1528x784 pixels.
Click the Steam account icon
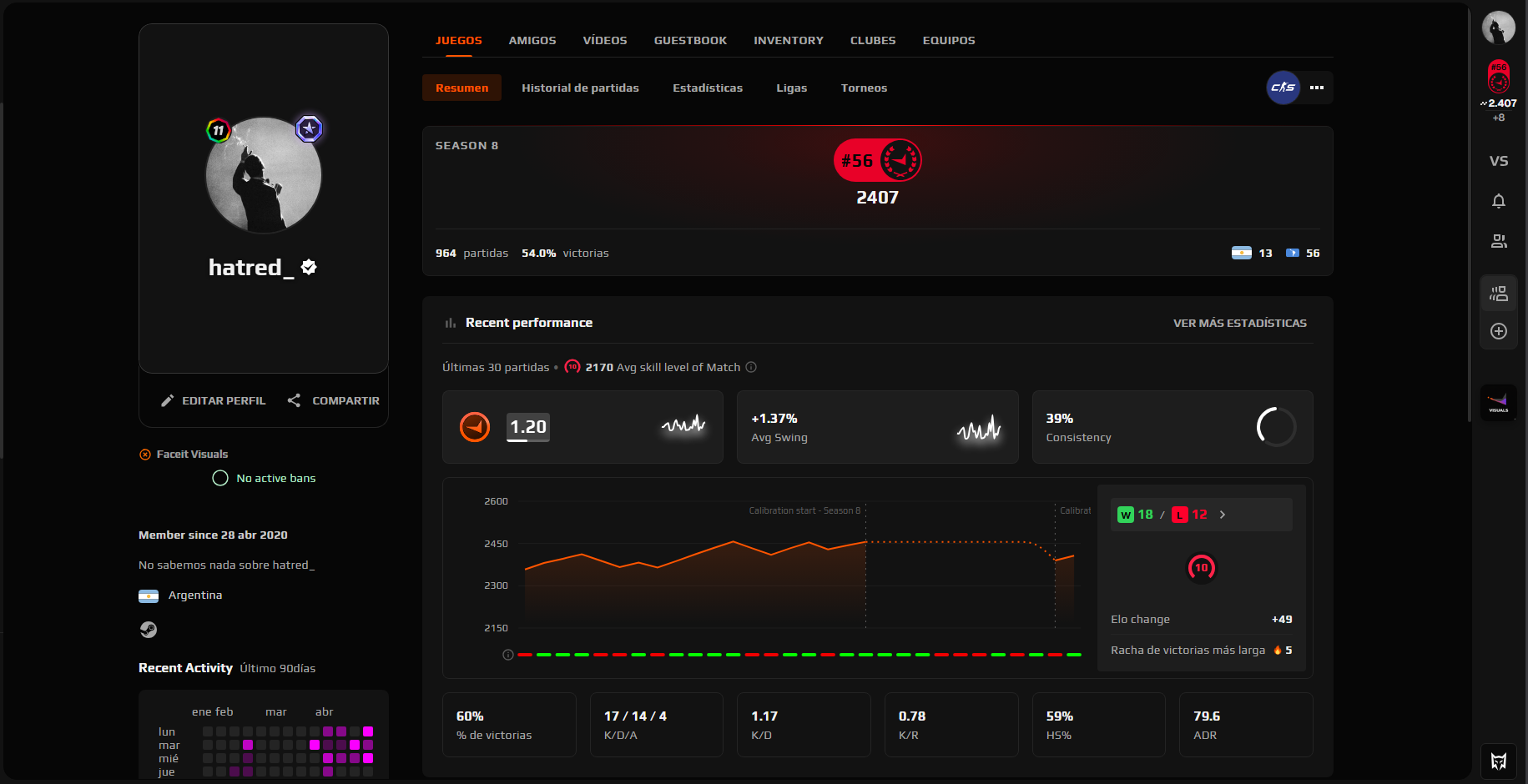tap(149, 630)
